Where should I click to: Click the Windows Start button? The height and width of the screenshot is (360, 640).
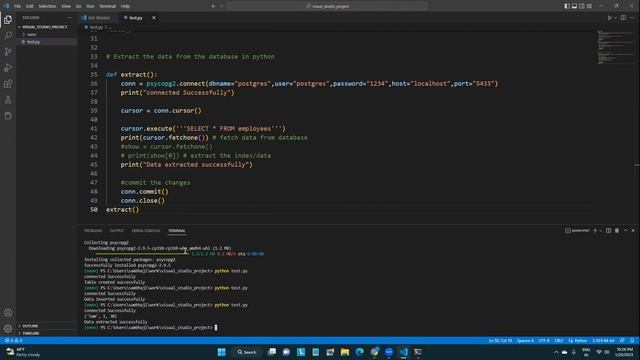click(x=222, y=352)
